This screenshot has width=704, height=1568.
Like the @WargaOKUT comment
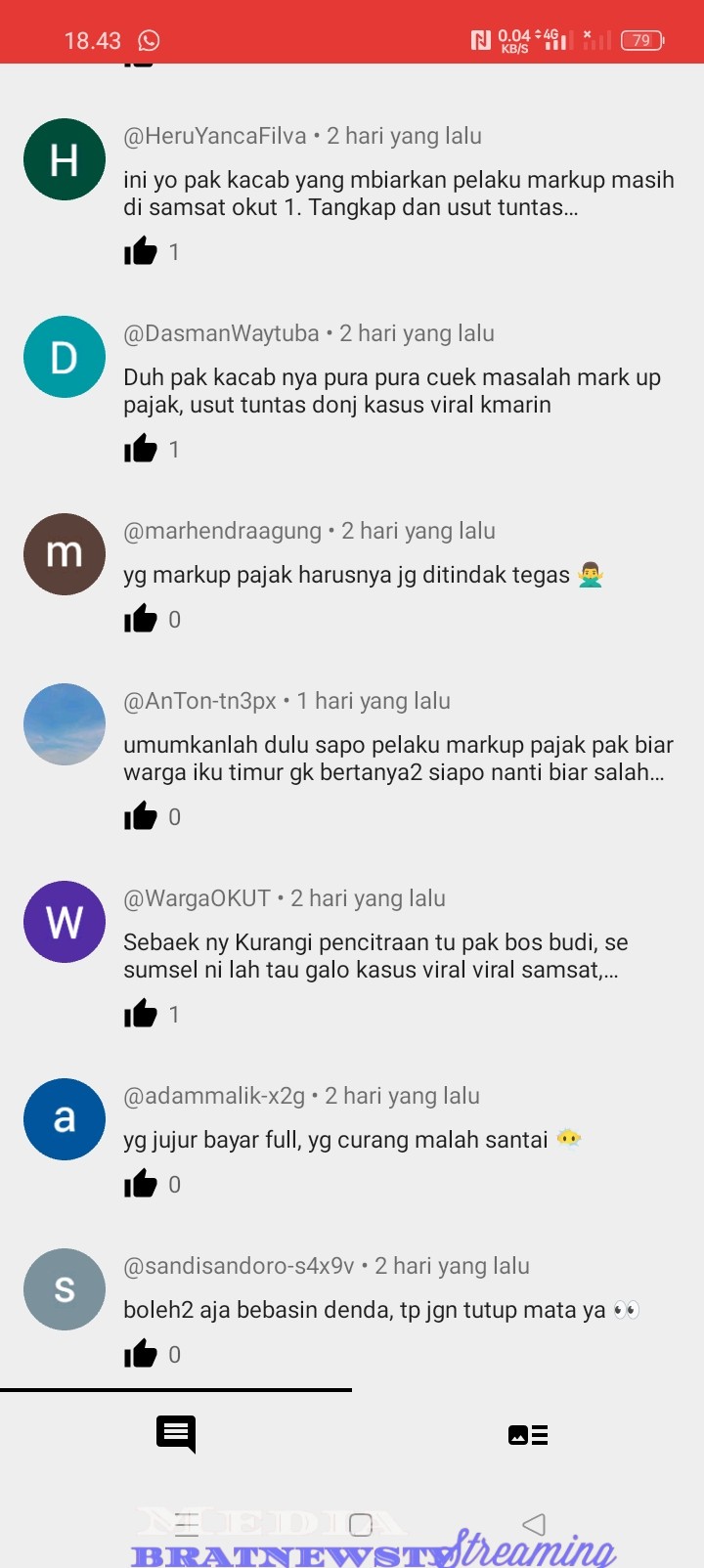coord(141,1014)
